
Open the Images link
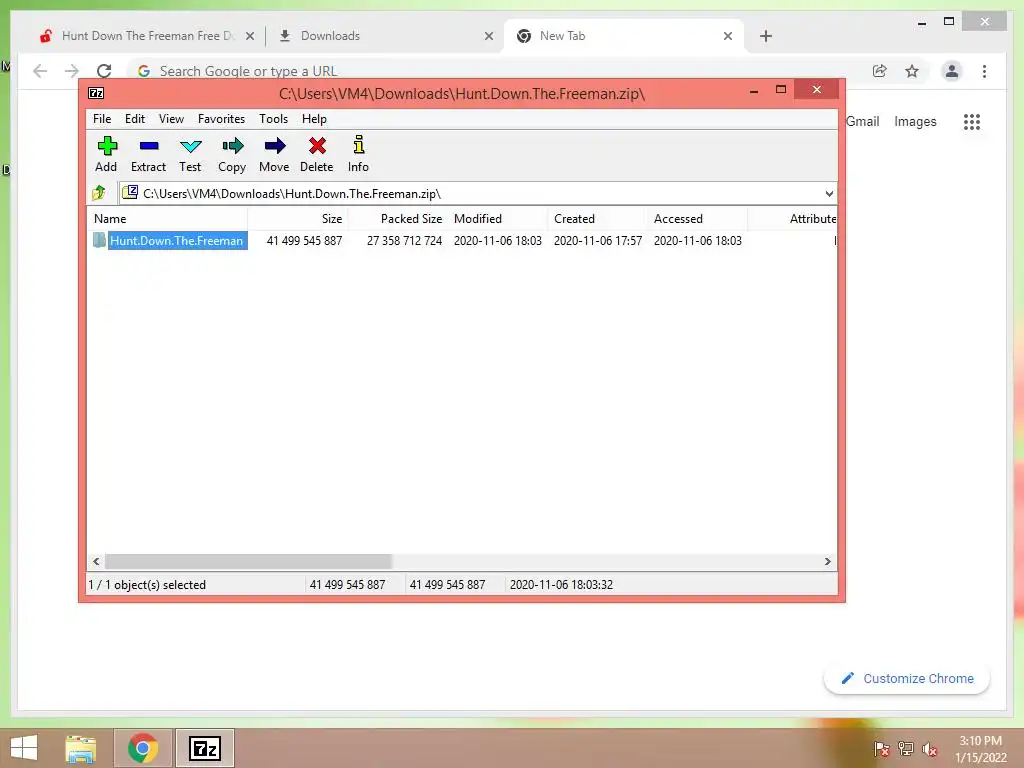point(915,121)
